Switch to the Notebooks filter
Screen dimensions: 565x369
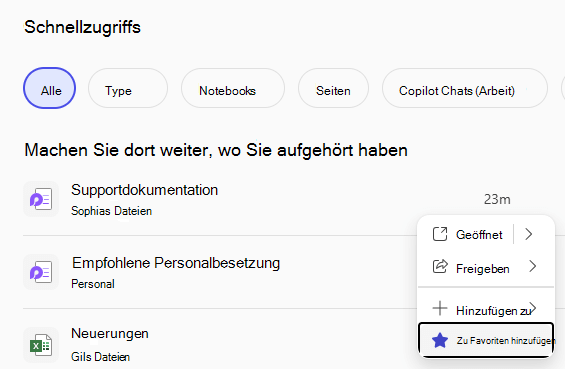pyautogui.click(x=233, y=88)
